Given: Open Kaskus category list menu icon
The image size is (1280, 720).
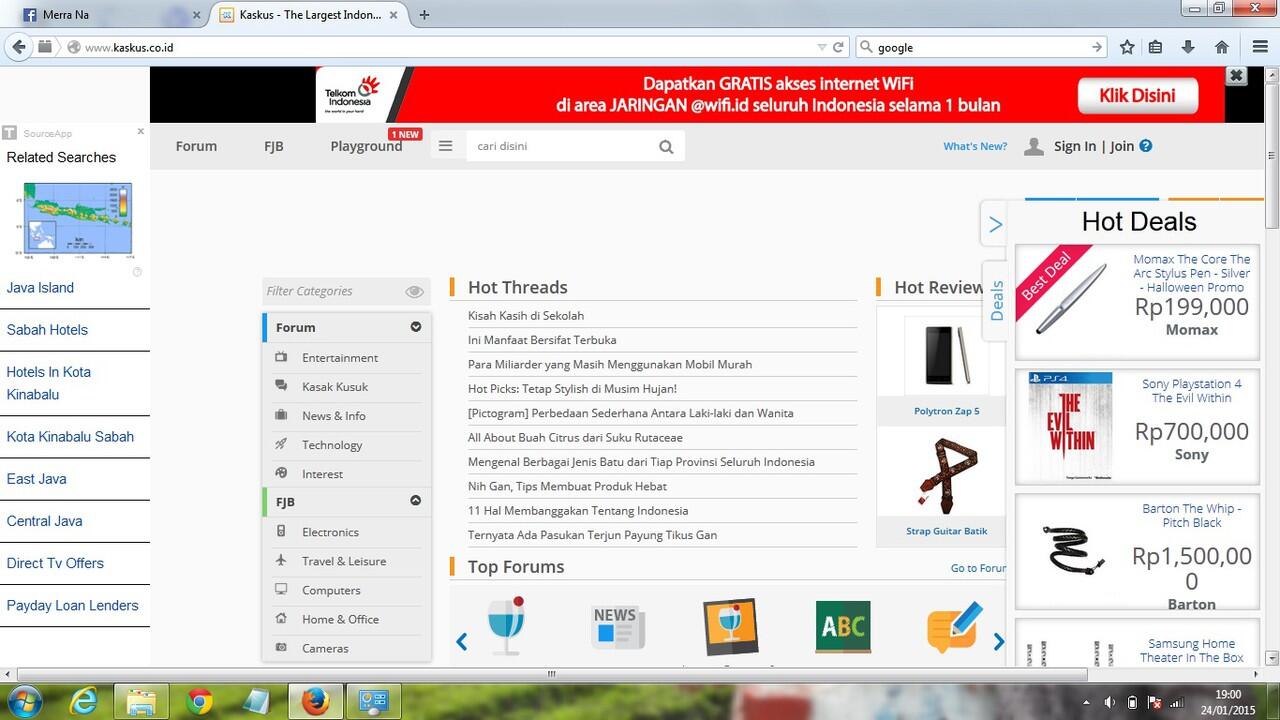Looking at the screenshot, I should click(x=446, y=146).
